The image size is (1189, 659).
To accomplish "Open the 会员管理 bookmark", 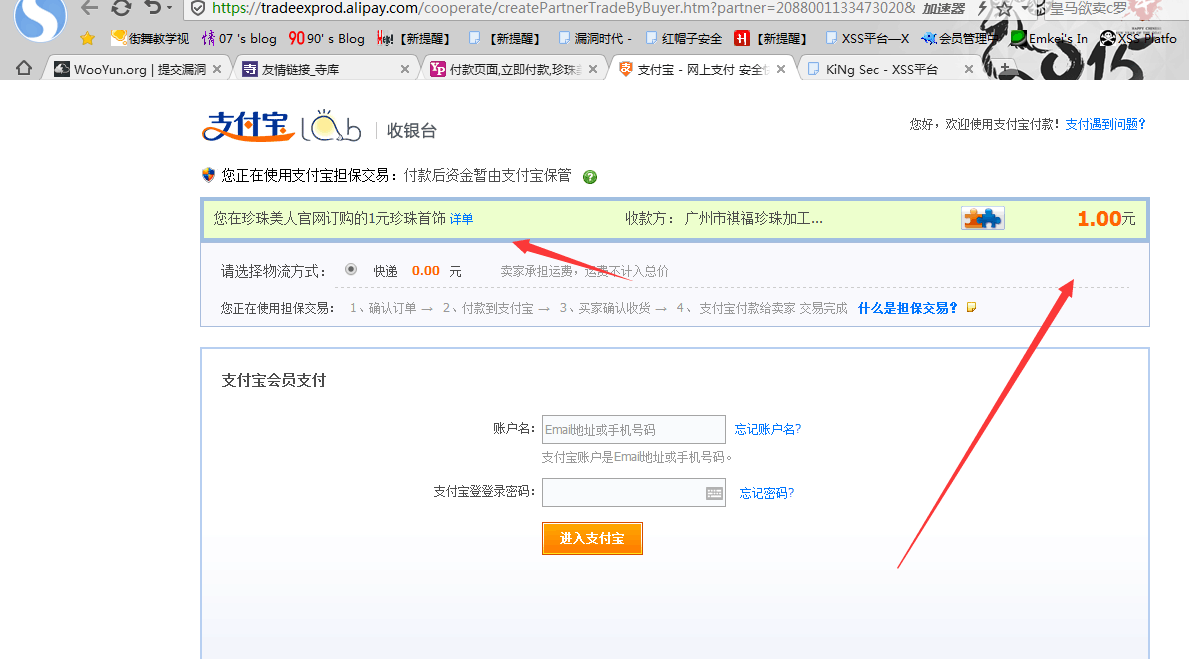I will [958, 38].
